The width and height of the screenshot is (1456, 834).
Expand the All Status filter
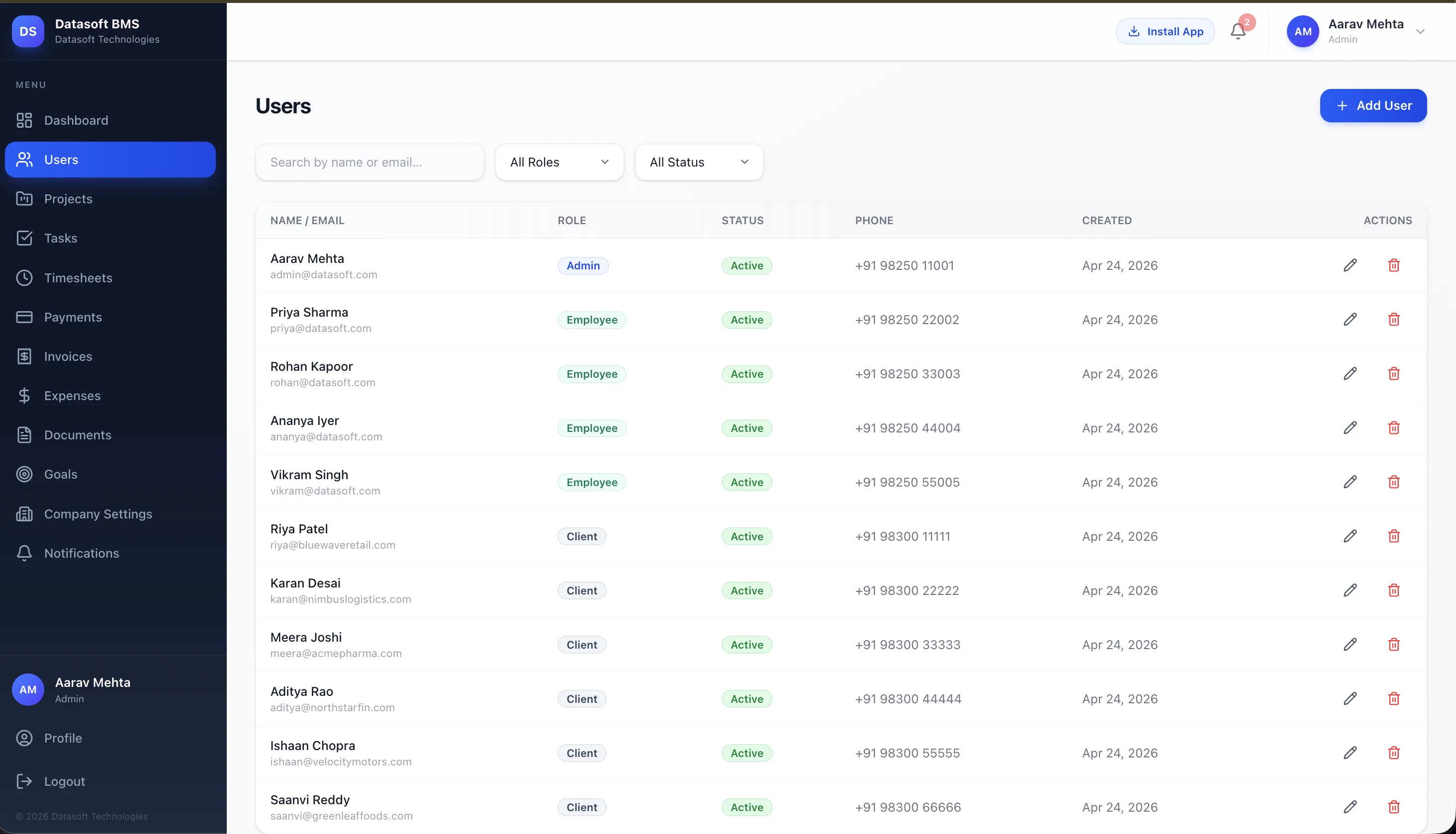(699, 162)
